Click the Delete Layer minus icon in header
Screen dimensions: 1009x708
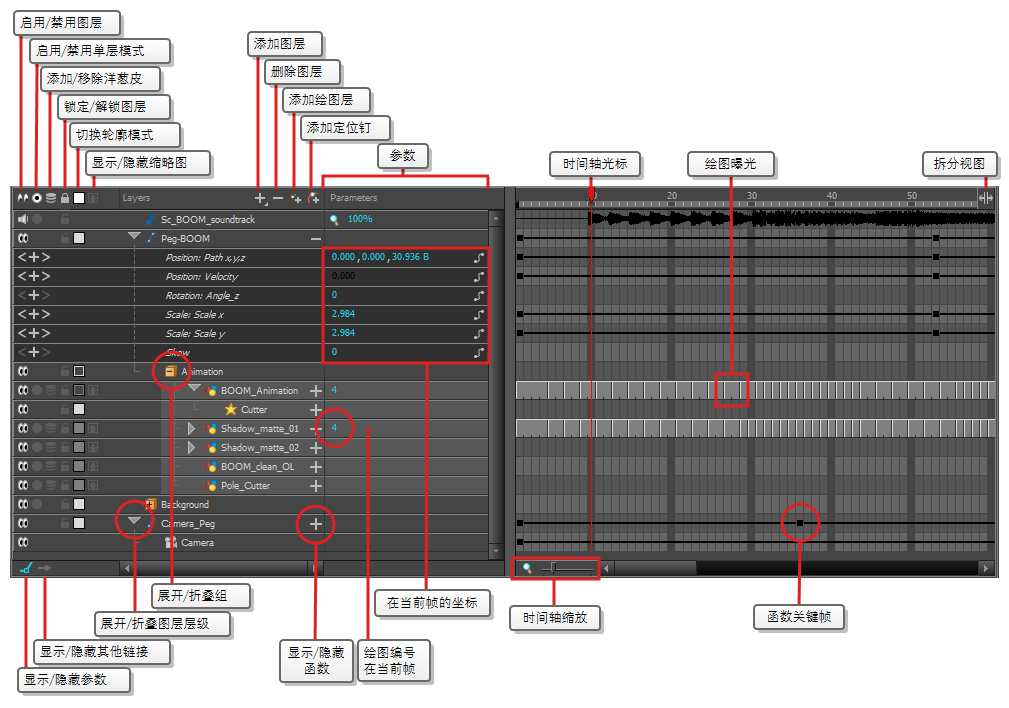(278, 198)
